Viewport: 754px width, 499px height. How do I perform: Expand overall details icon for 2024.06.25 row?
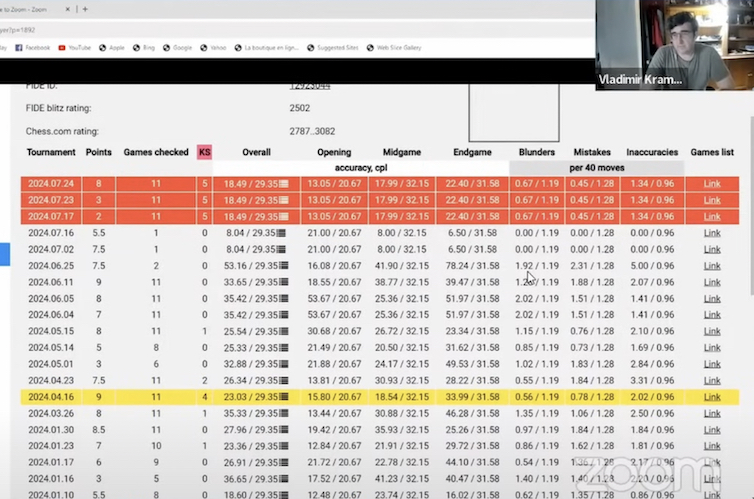click(x=284, y=266)
